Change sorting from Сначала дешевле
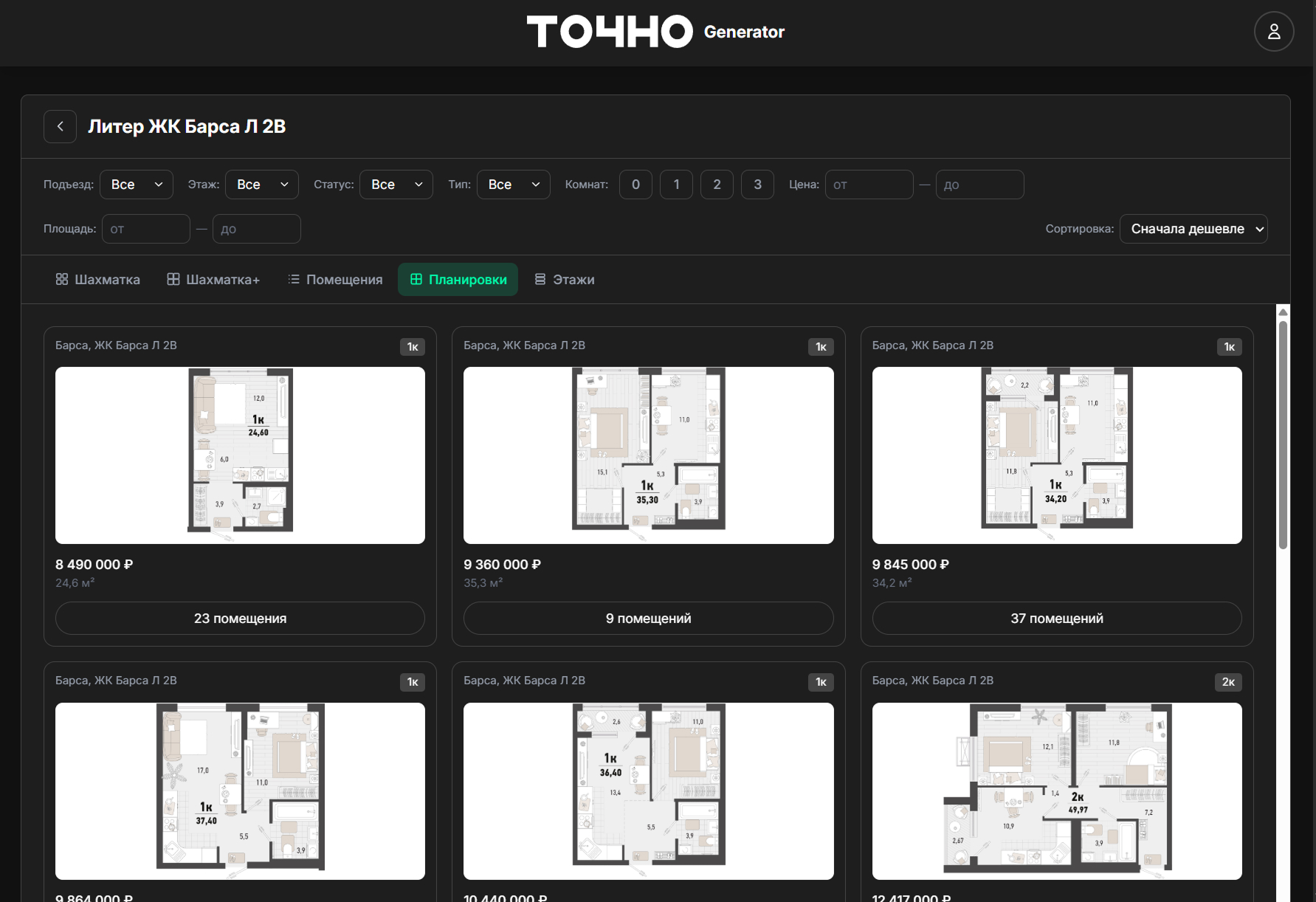The height and width of the screenshot is (902, 1316). point(1193,229)
